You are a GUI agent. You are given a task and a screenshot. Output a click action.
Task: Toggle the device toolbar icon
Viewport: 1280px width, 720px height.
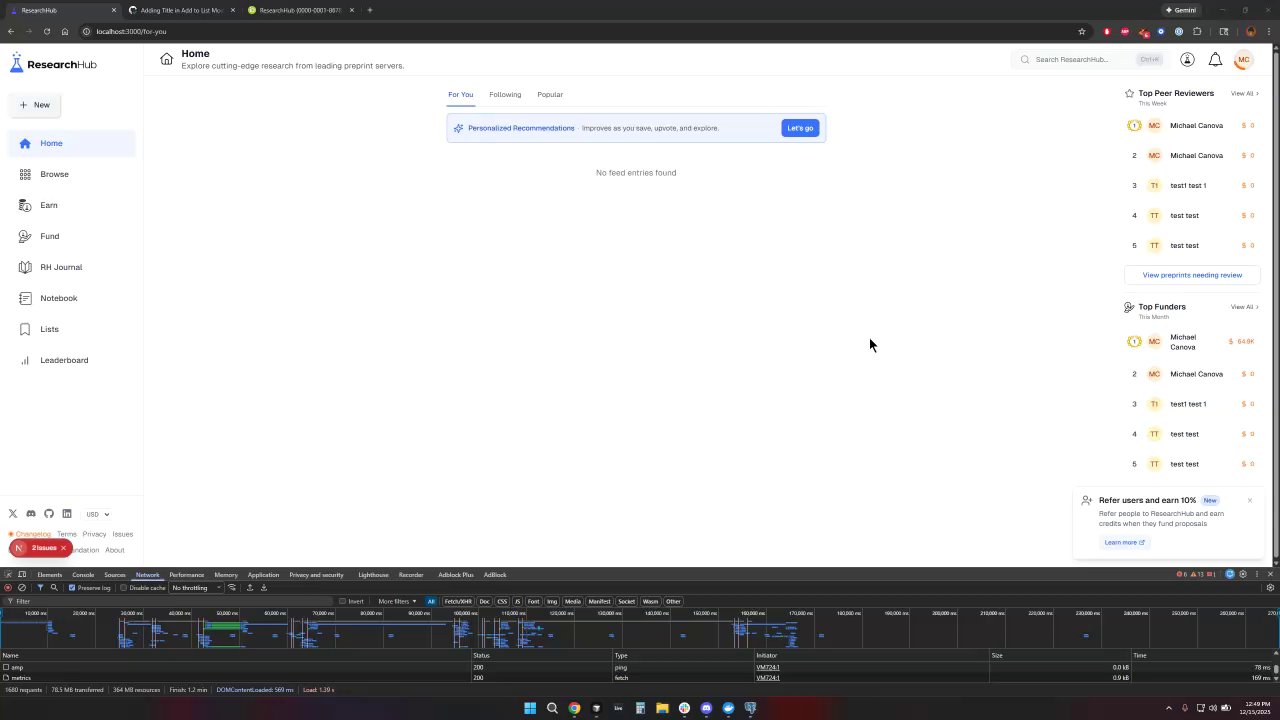click(x=22, y=575)
